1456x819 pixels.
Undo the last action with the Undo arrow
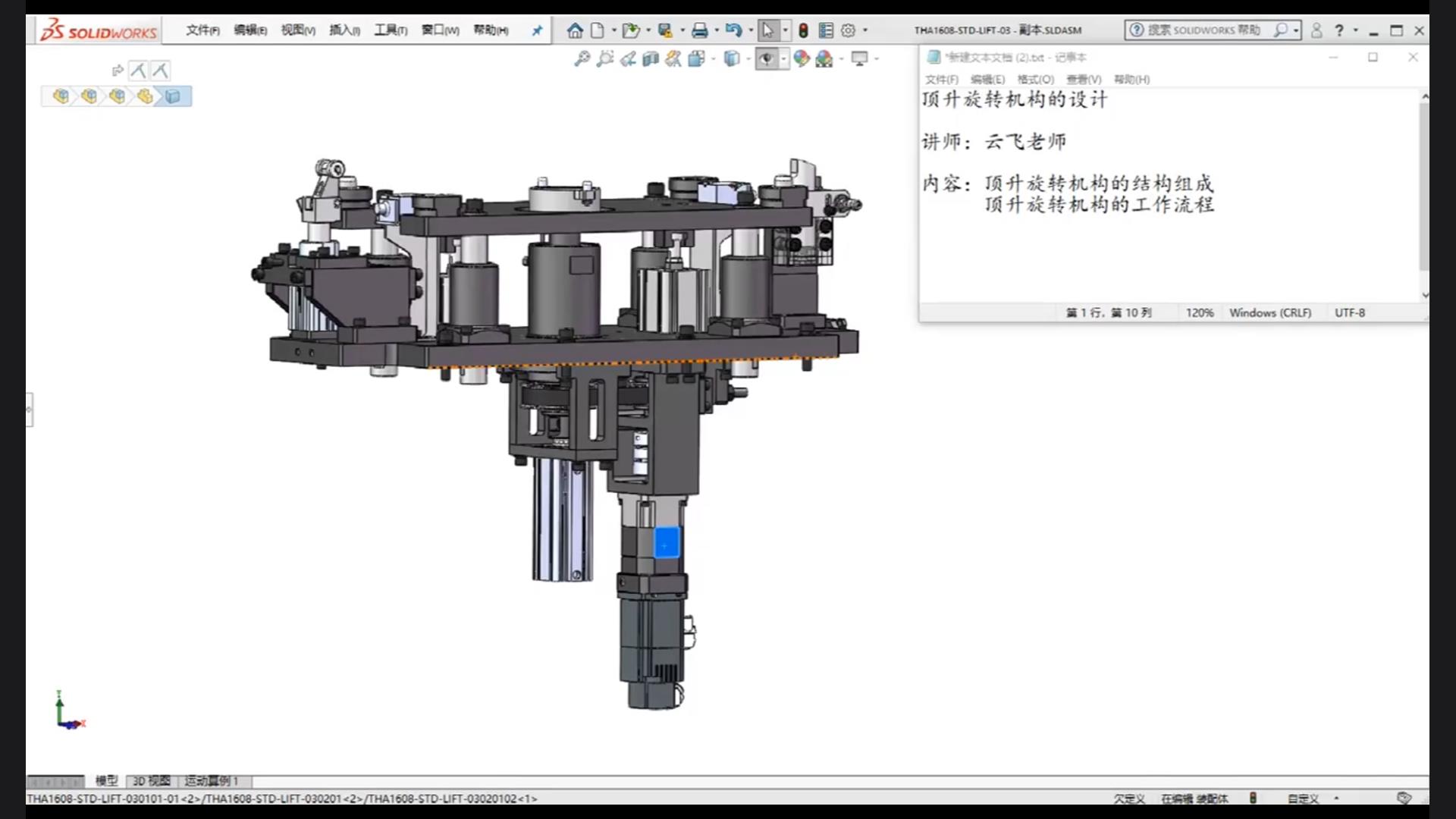tap(733, 30)
